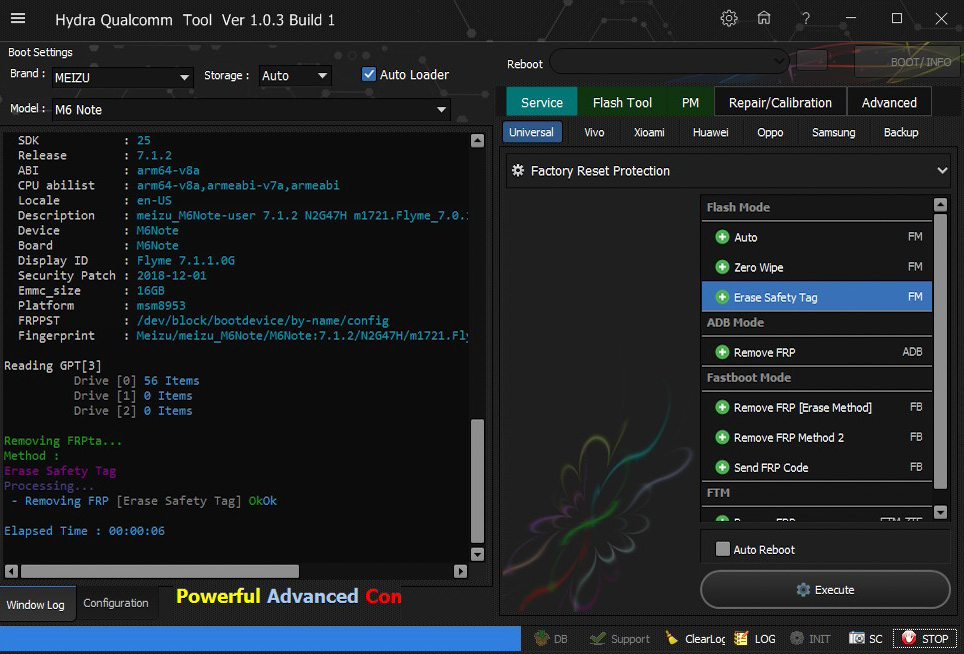
Task: Select Backup sub-tab
Action: pyautogui.click(x=901, y=132)
